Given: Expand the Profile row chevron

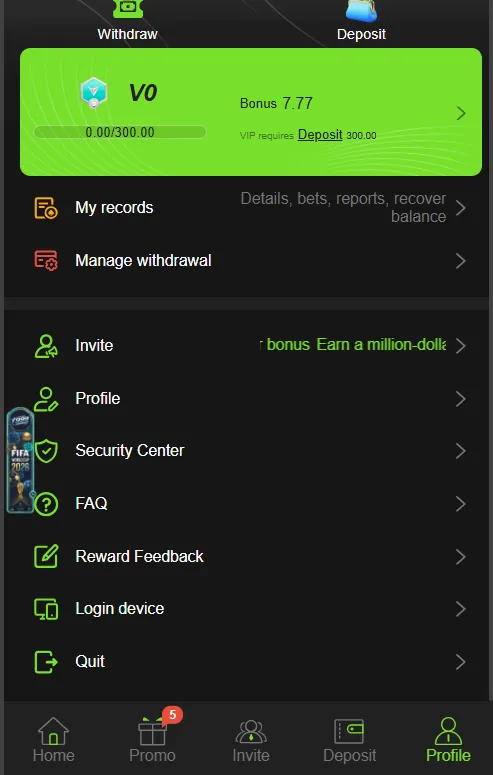Looking at the screenshot, I should [x=461, y=399].
